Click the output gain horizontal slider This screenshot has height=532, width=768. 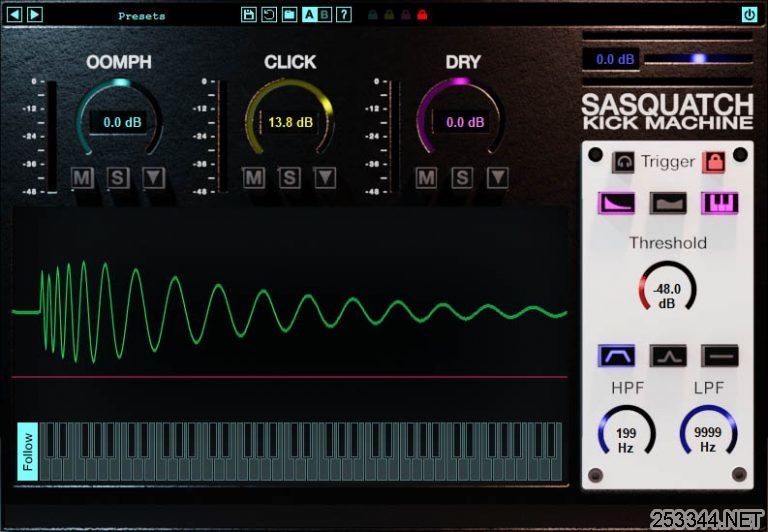pyautogui.click(x=698, y=59)
